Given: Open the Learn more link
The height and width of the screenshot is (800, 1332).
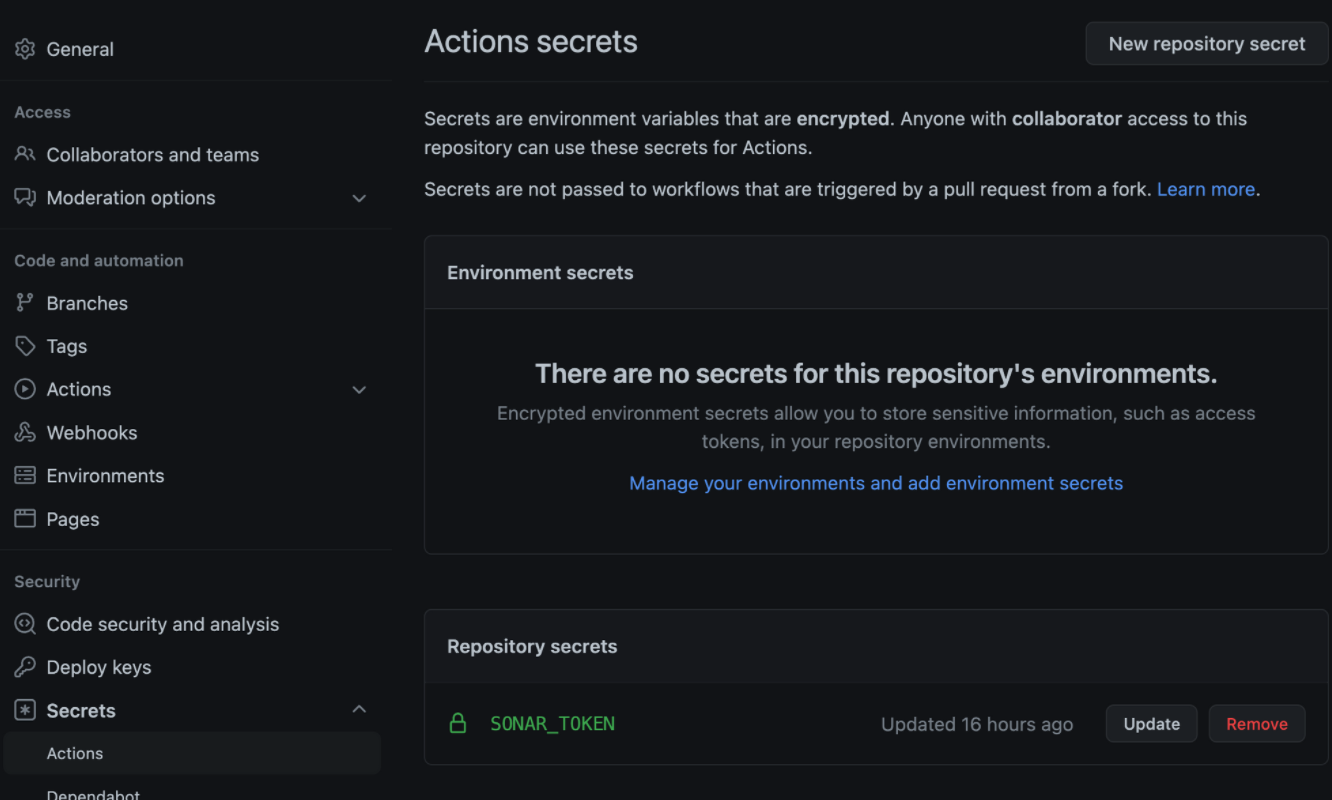Looking at the screenshot, I should click(x=1205, y=189).
